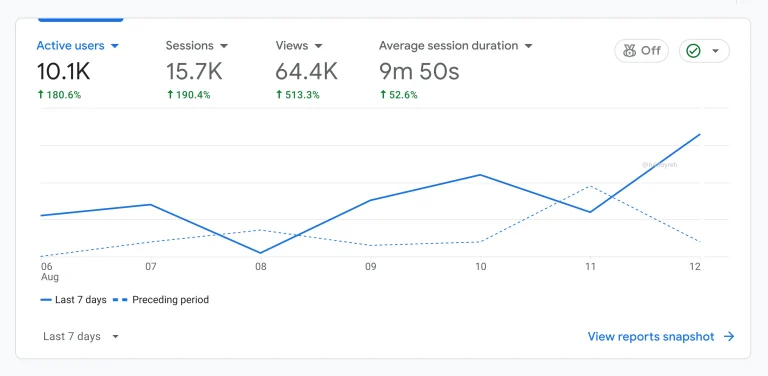The height and width of the screenshot is (376, 768).
Task: Click the 15.7K sessions value
Action: pos(194,71)
